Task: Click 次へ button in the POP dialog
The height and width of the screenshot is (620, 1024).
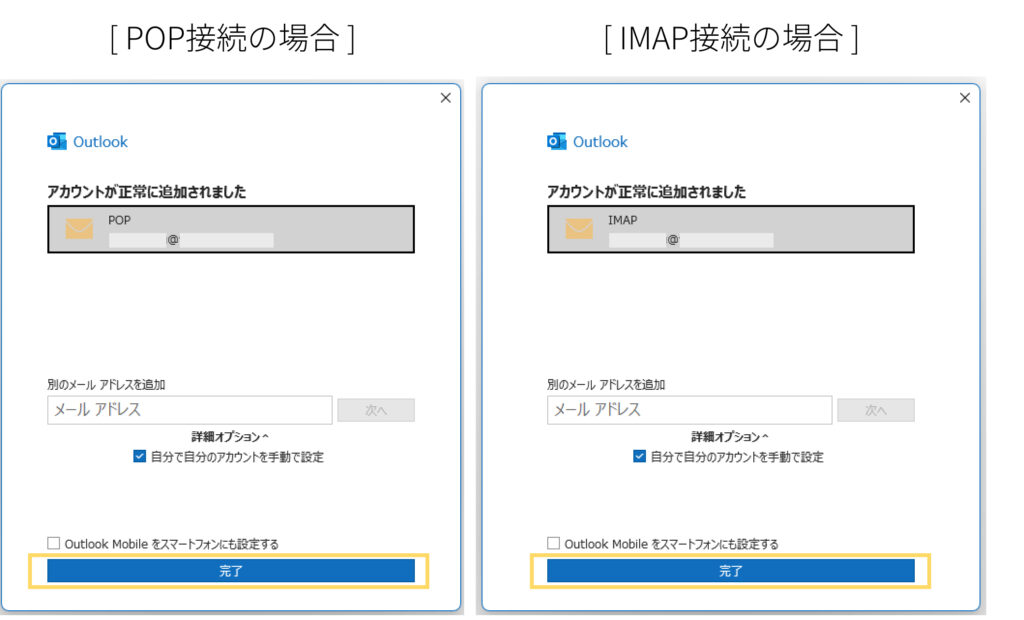Action: pos(376,410)
